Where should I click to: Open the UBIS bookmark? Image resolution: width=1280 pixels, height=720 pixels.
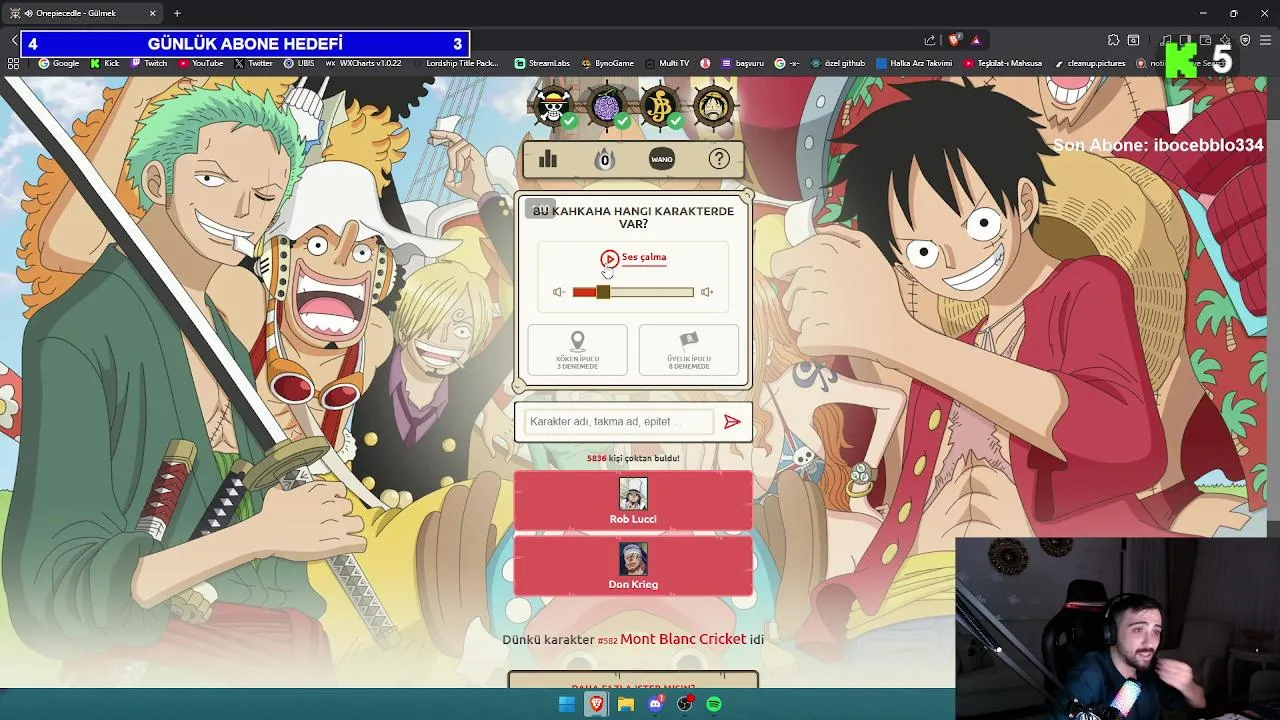(x=299, y=63)
